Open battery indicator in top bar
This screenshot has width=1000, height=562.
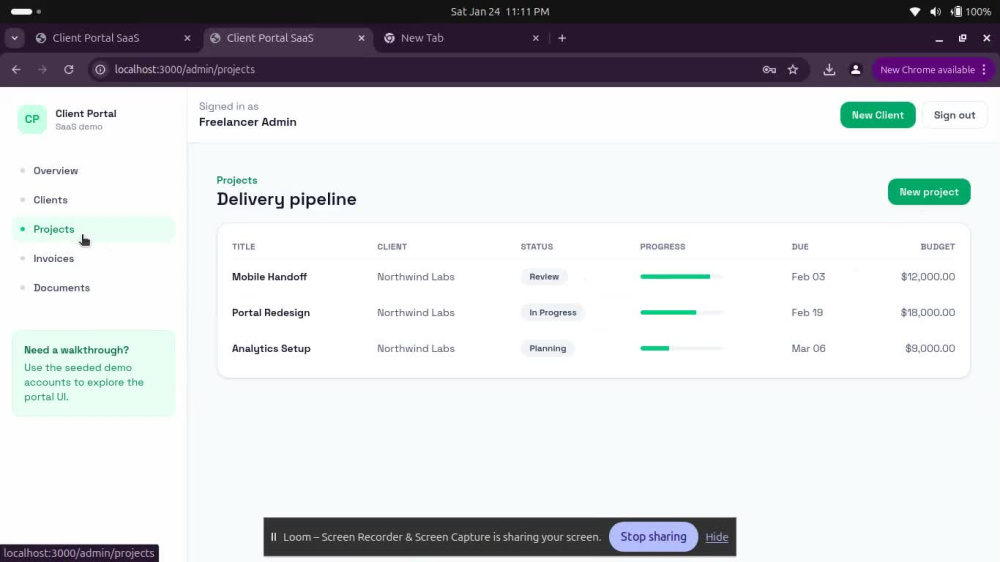pos(971,11)
